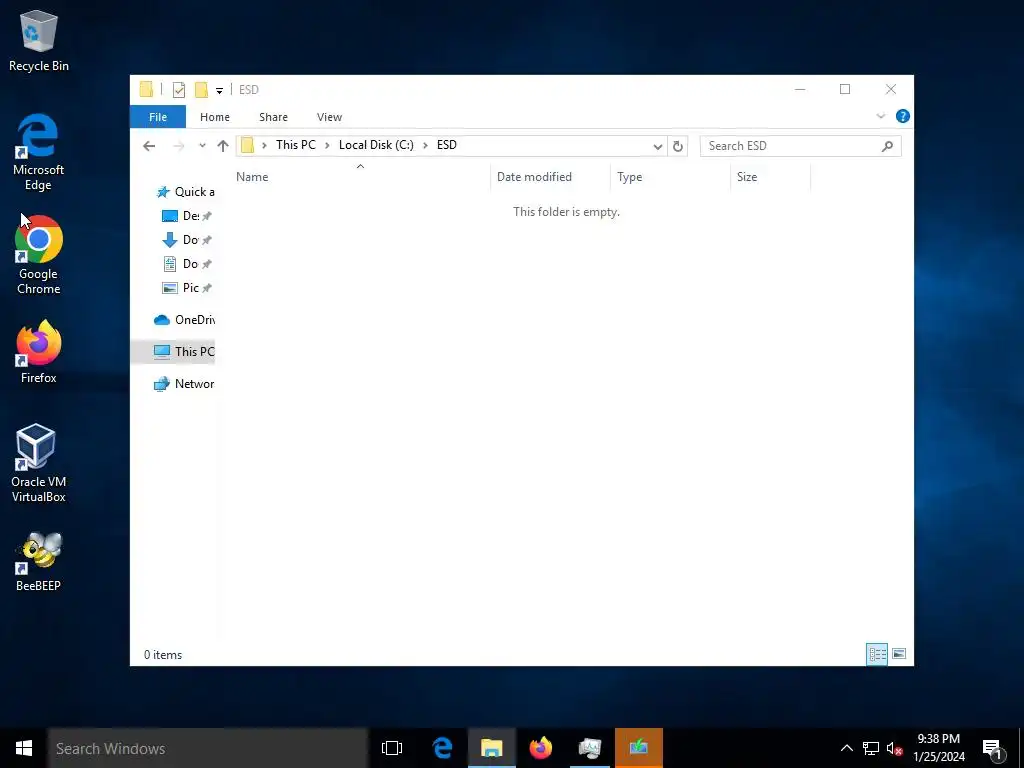
Task: Click the orange highlighted taskbar app
Action: tap(639, 748)
